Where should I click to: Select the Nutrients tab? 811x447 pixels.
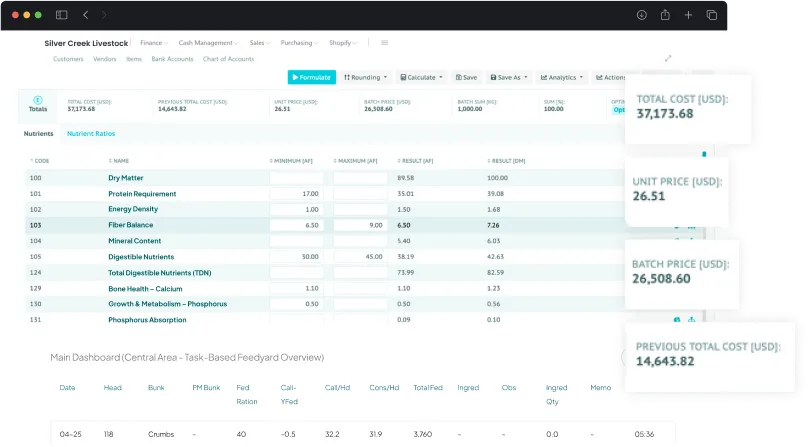[x=39, y=133]
